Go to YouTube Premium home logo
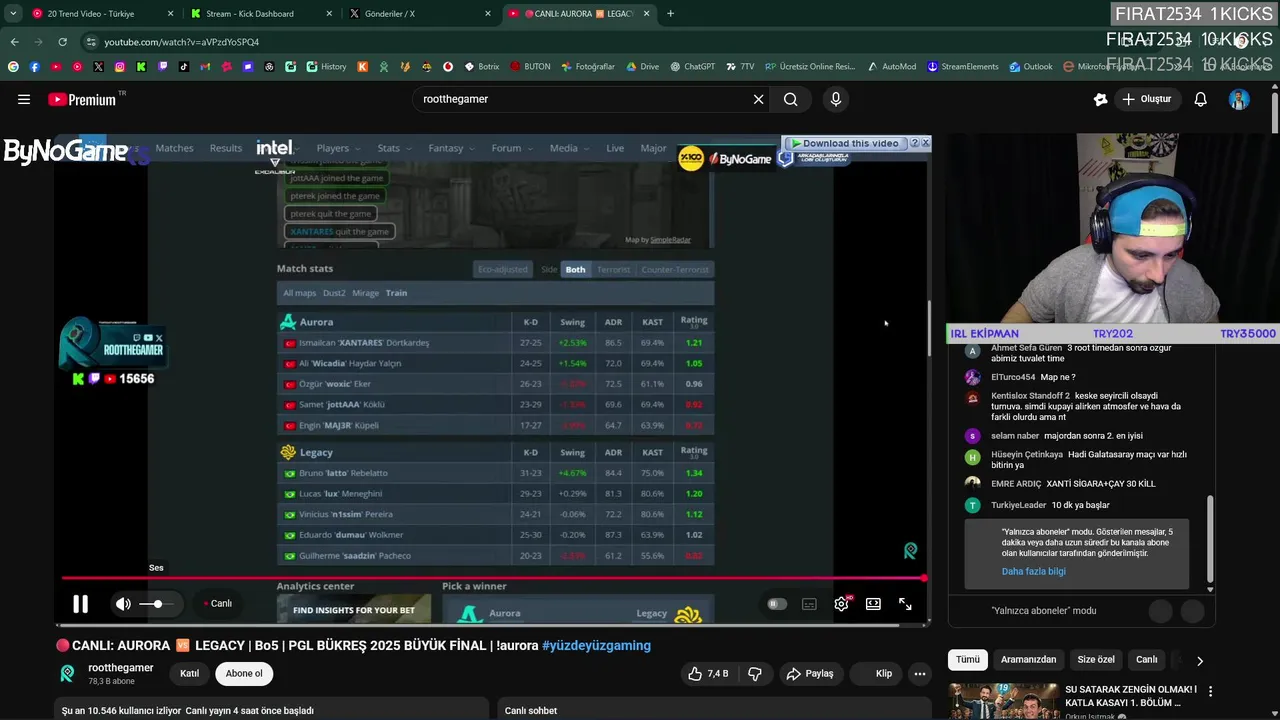 (82, 99)
